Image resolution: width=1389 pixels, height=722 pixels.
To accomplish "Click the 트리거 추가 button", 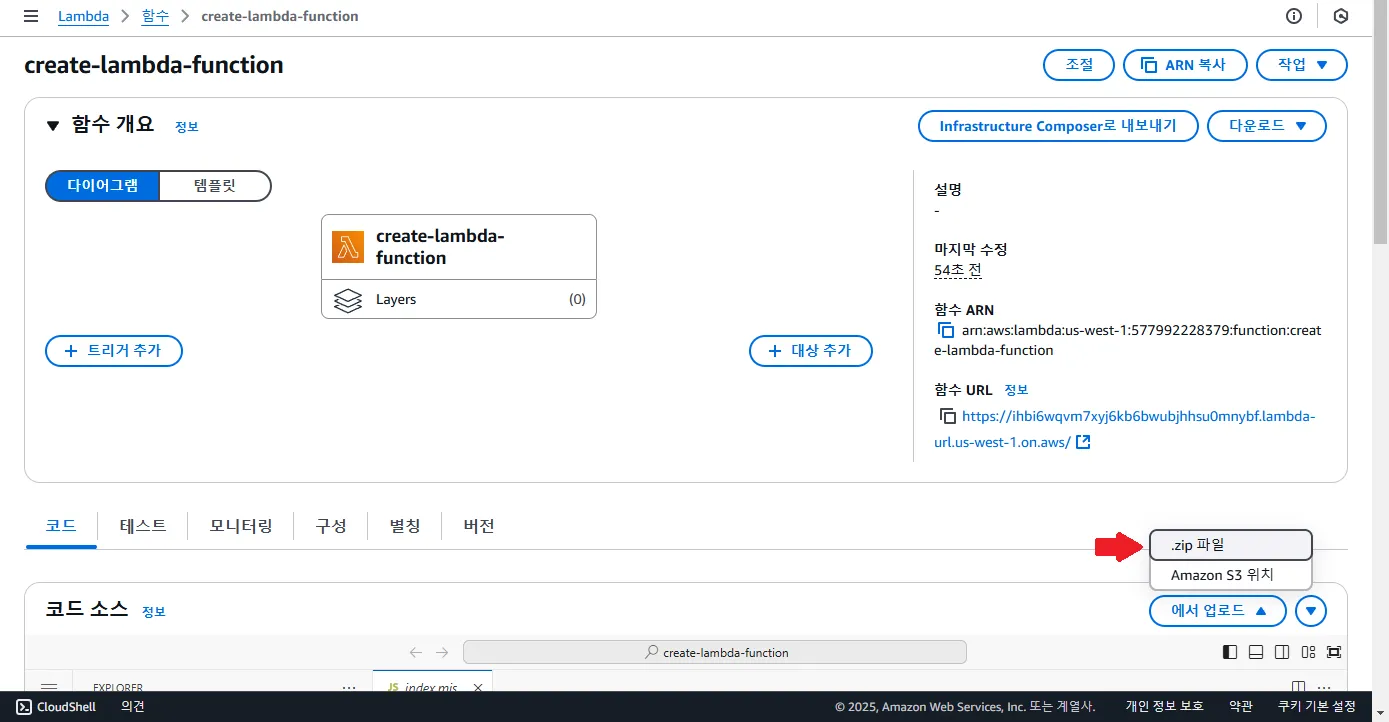I will tap(114, 351).
